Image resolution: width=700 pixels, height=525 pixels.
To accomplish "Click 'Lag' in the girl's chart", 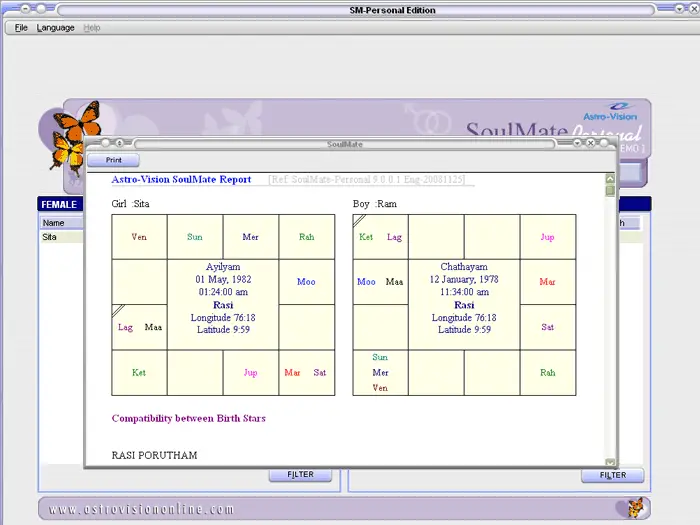I will (125, 327).
